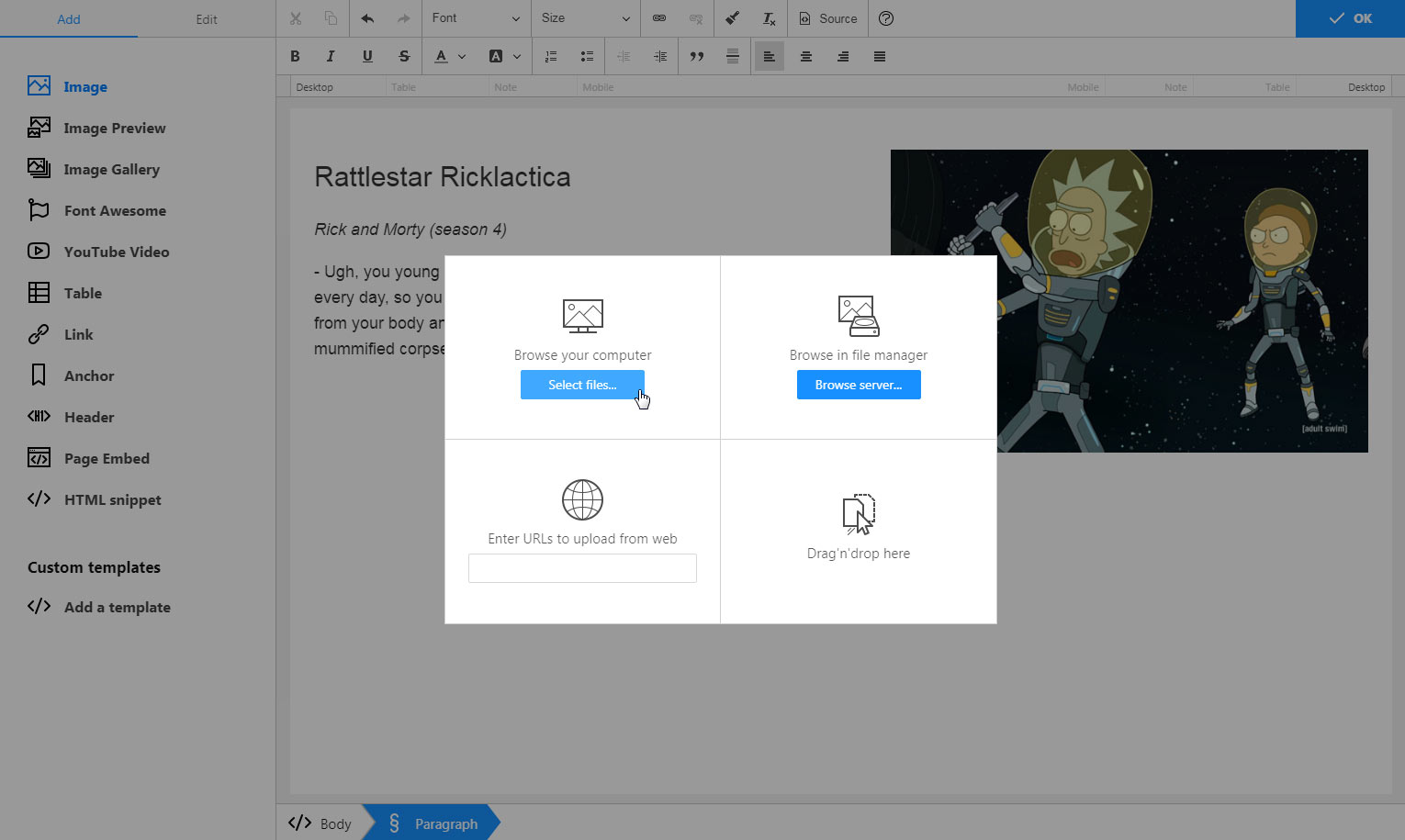The image size is (1405, 840).
Task: Click the left Note ruler marker
Action: tap(505, 87)
